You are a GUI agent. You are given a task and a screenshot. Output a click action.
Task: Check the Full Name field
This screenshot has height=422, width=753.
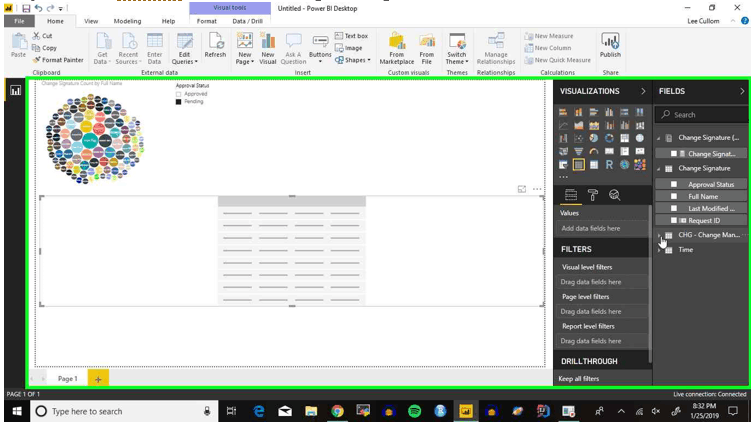click(674, 196)
